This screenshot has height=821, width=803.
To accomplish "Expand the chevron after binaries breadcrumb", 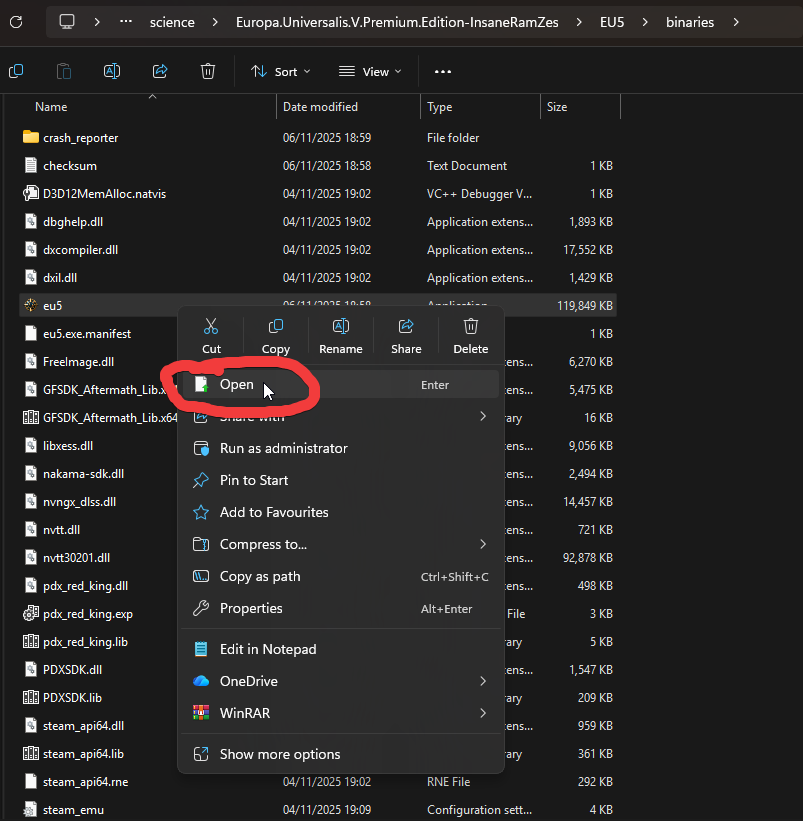I will point(736,22).
